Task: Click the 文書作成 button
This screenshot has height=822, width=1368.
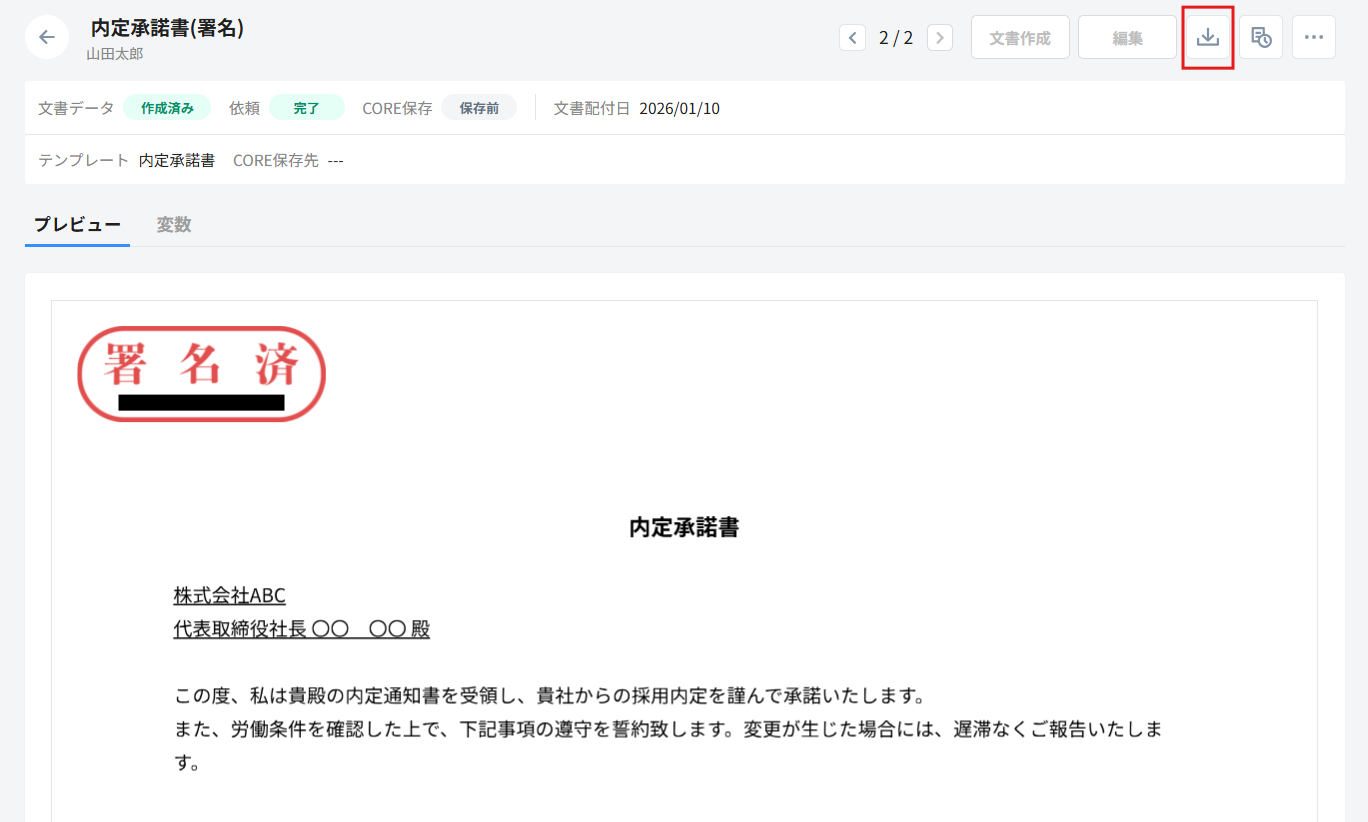Action: tap(1019, 38)
